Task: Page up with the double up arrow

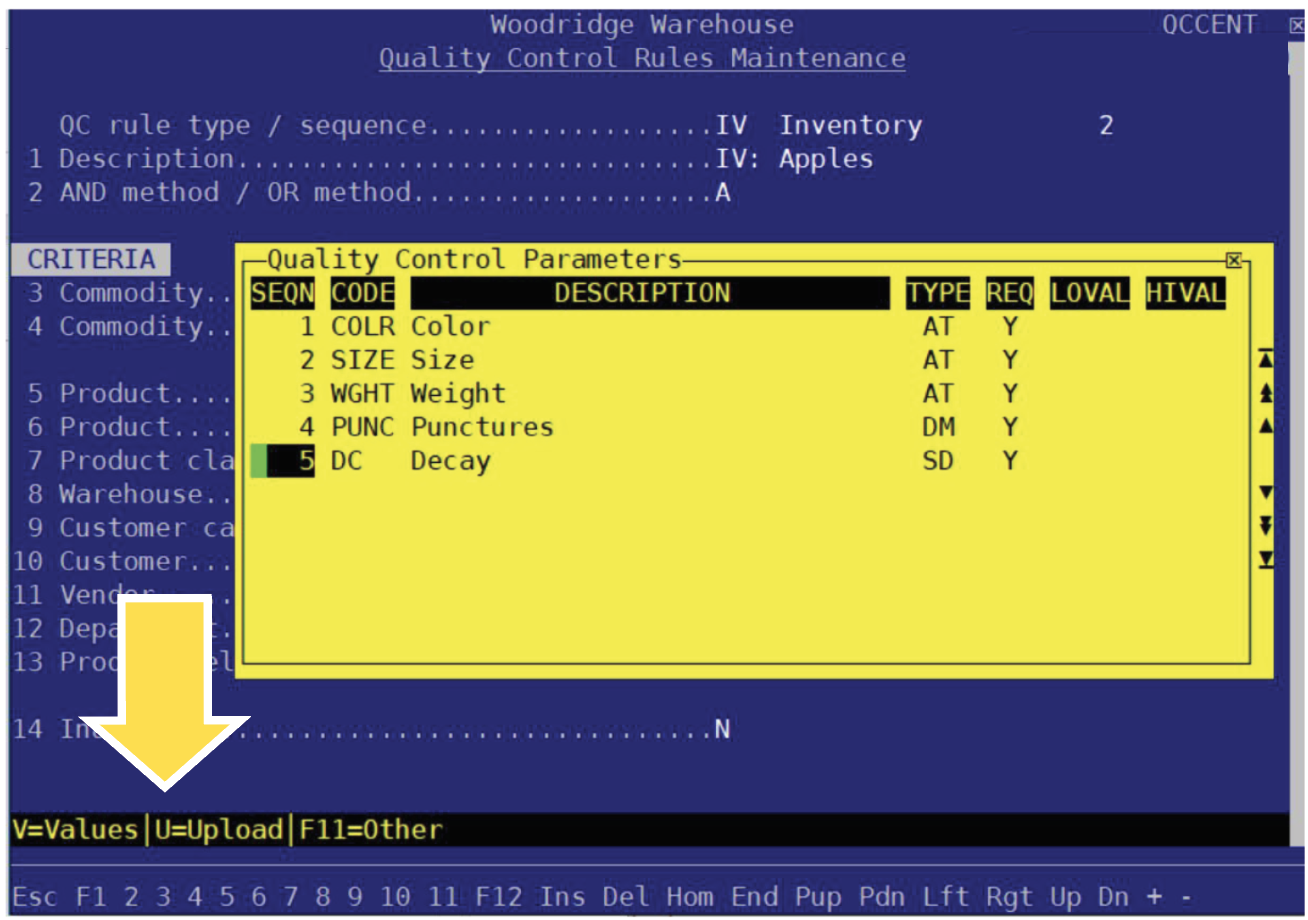Action: coord(1266,393)
